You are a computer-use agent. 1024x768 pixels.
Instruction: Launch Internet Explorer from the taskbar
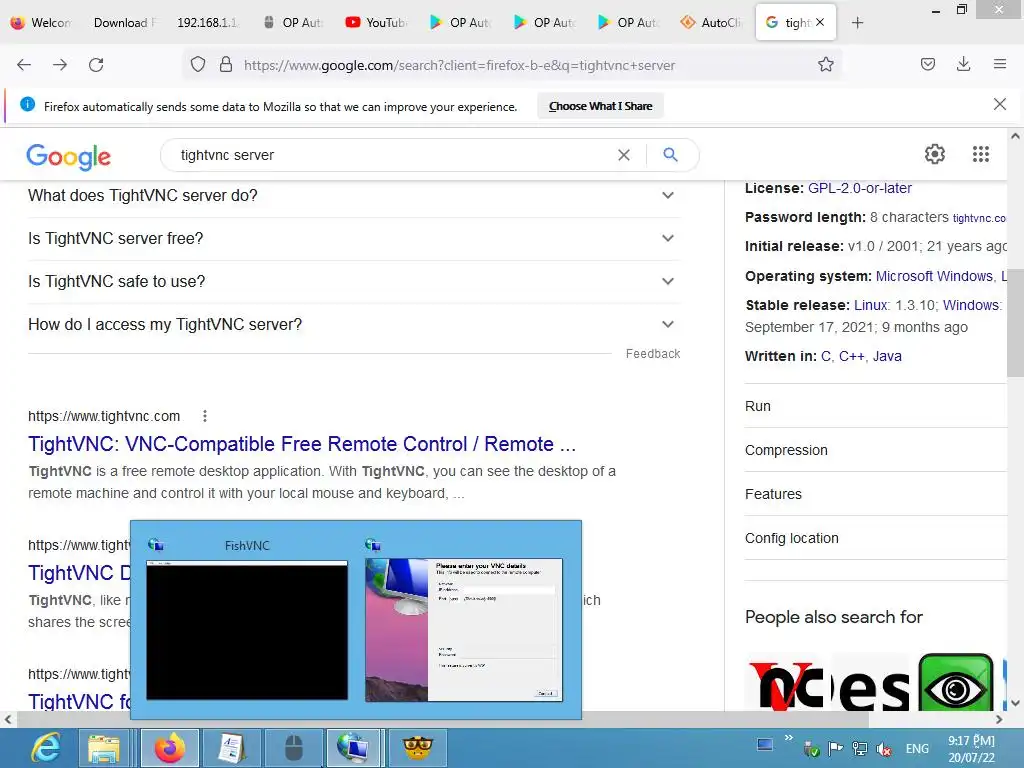(45, 748)
